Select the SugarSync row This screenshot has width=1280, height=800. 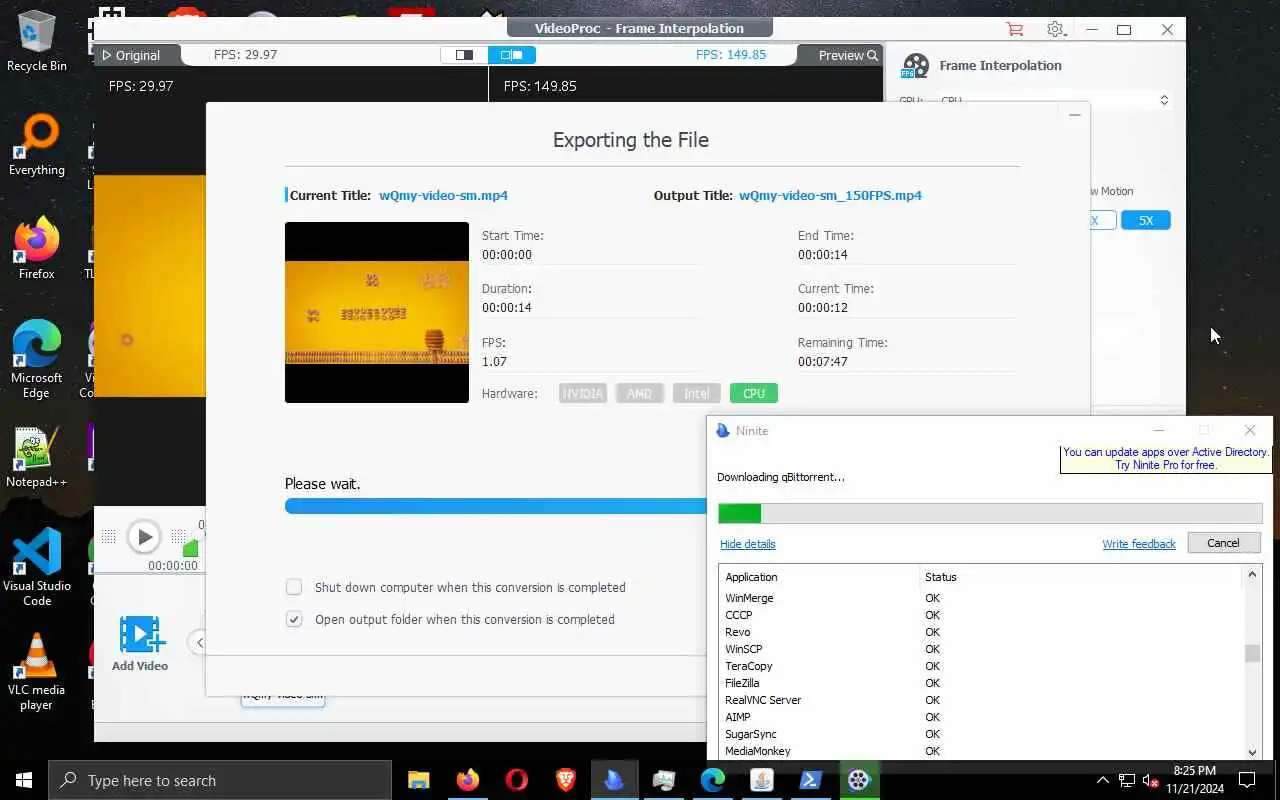point(982,734)
